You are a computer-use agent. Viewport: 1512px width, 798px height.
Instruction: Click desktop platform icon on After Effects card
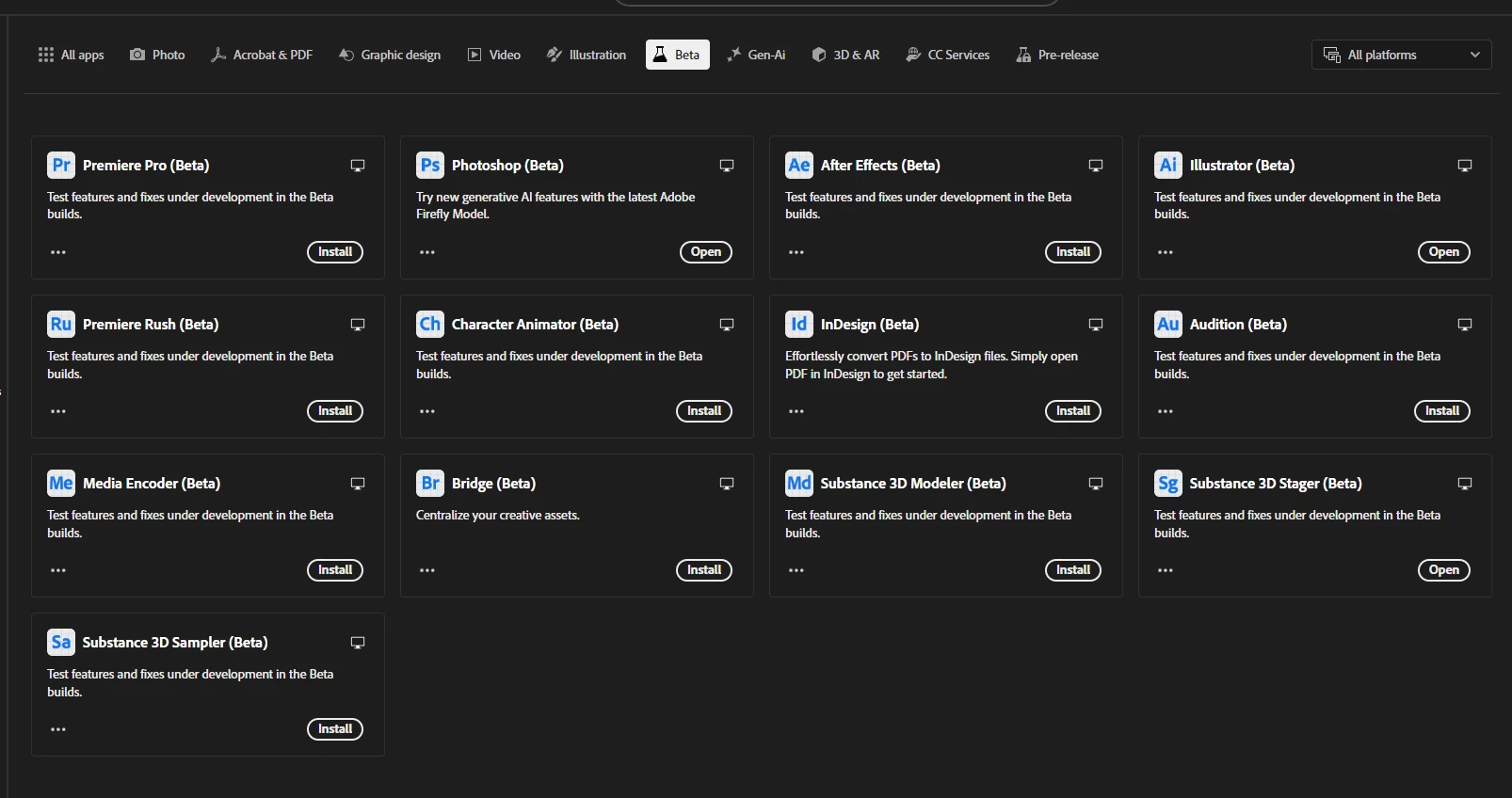click(1096, 166)
